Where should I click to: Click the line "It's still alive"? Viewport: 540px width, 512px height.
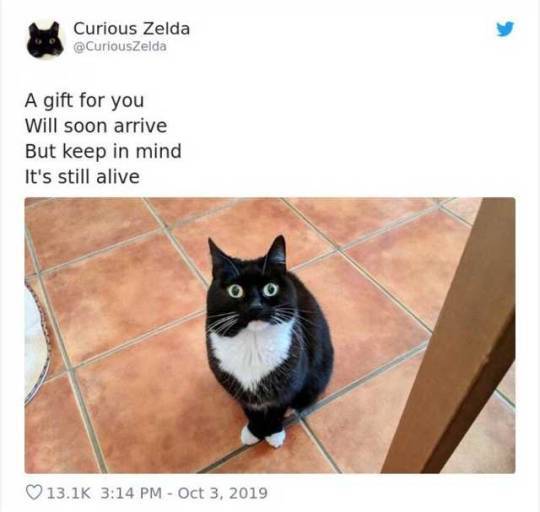pos(82,177)
